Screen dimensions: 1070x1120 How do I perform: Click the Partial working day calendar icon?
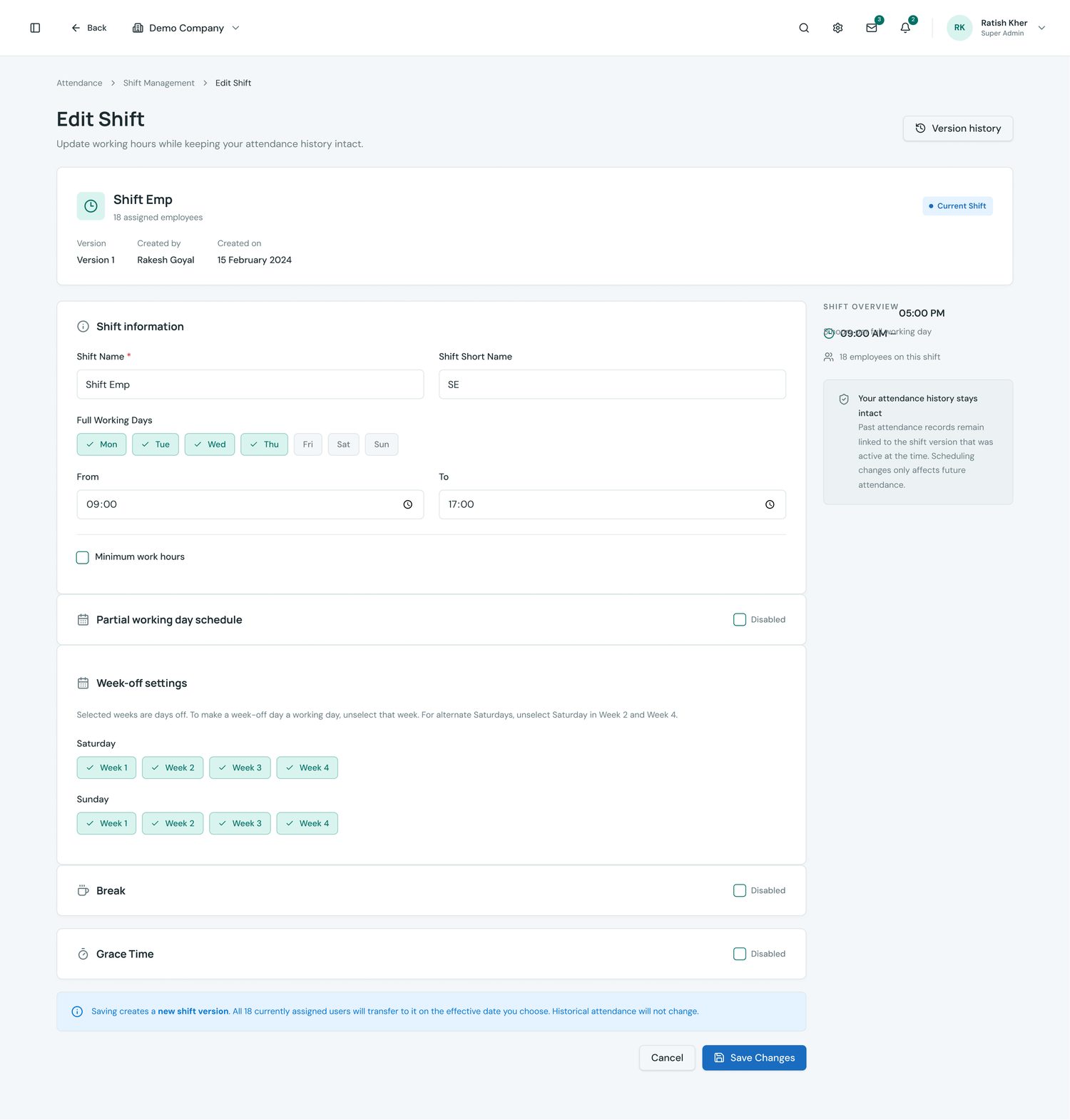[83, 620]
